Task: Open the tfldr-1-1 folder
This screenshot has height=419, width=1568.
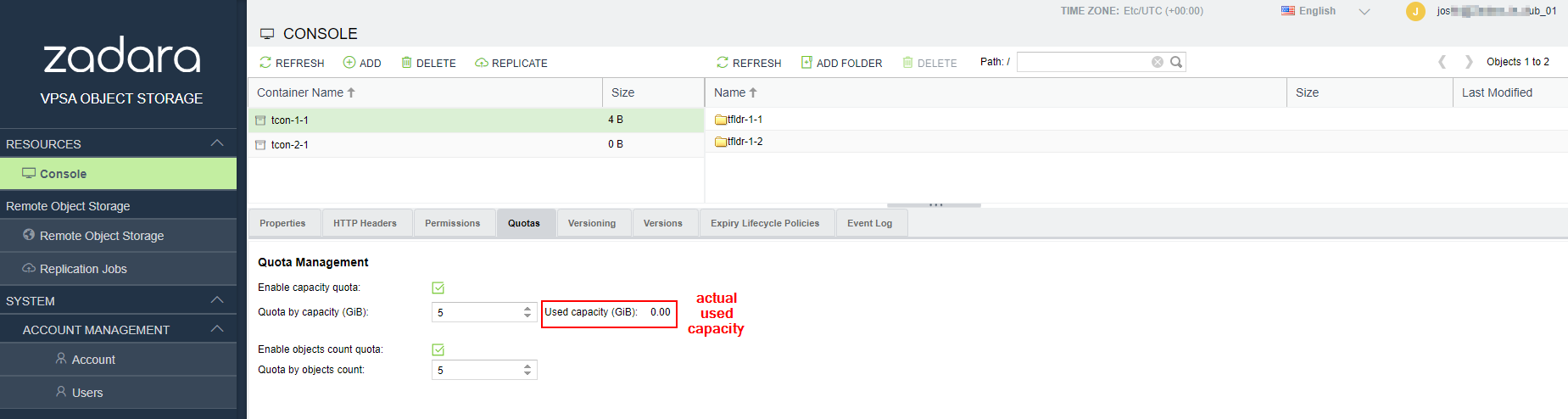Action: [x=739, y=120]
